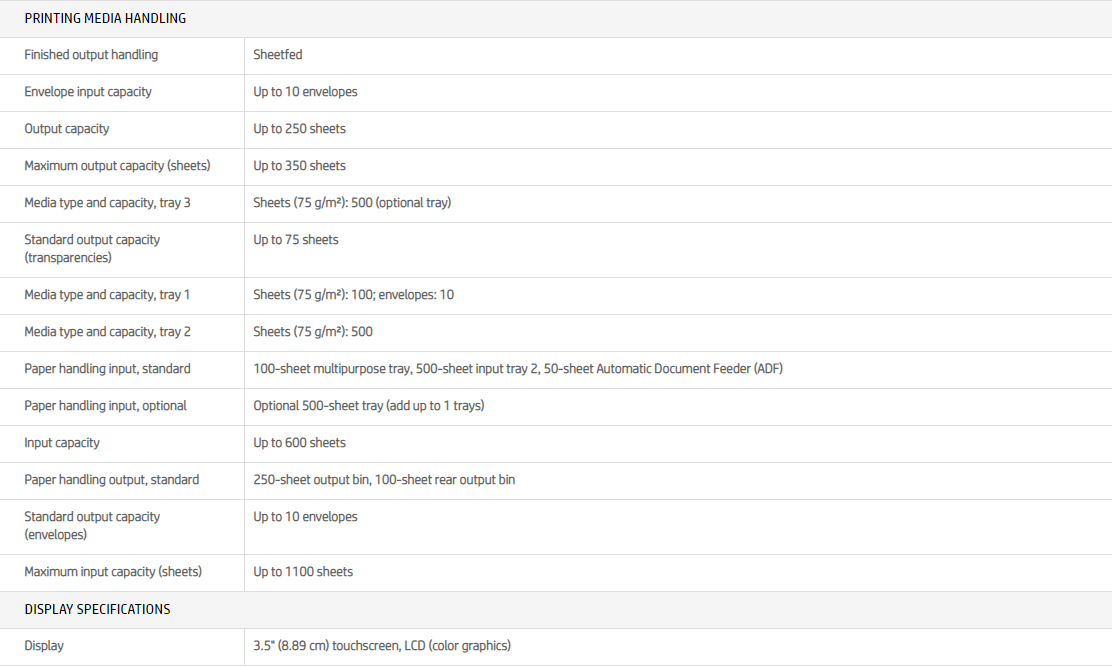
Task: Click the tray 1 'envelopes: 10' value
Action: [x=416, y=295]
